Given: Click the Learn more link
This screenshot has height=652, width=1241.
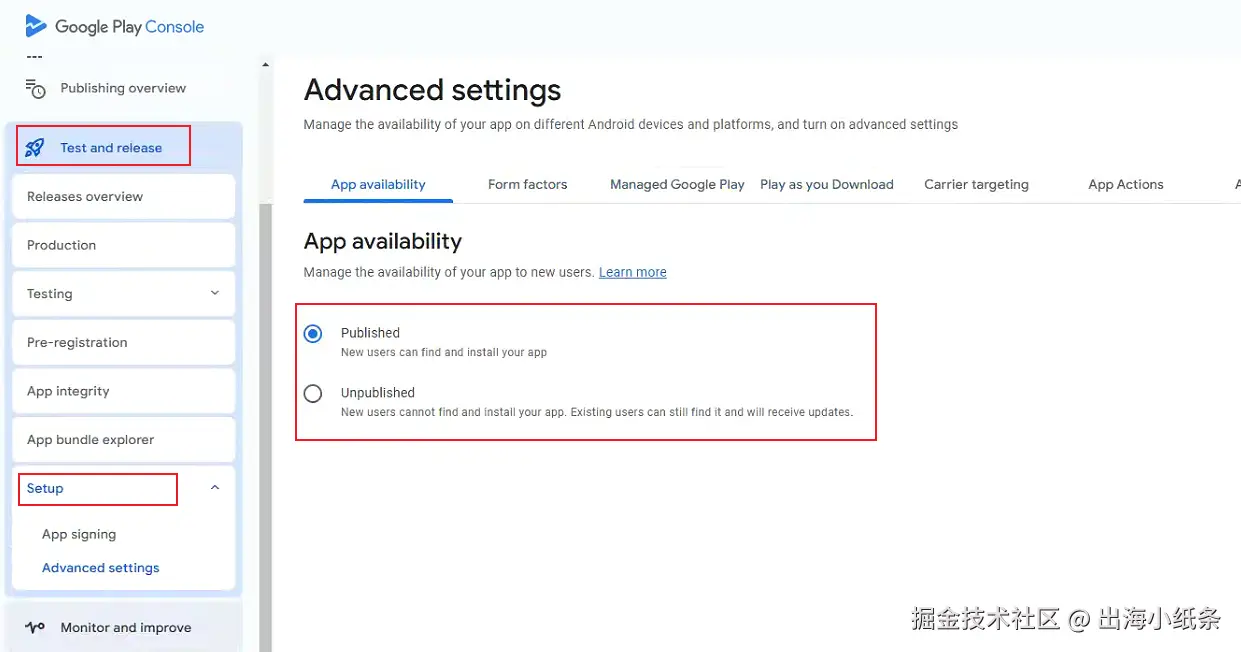Looking at the screenshot, I should (x=633, y=272).
